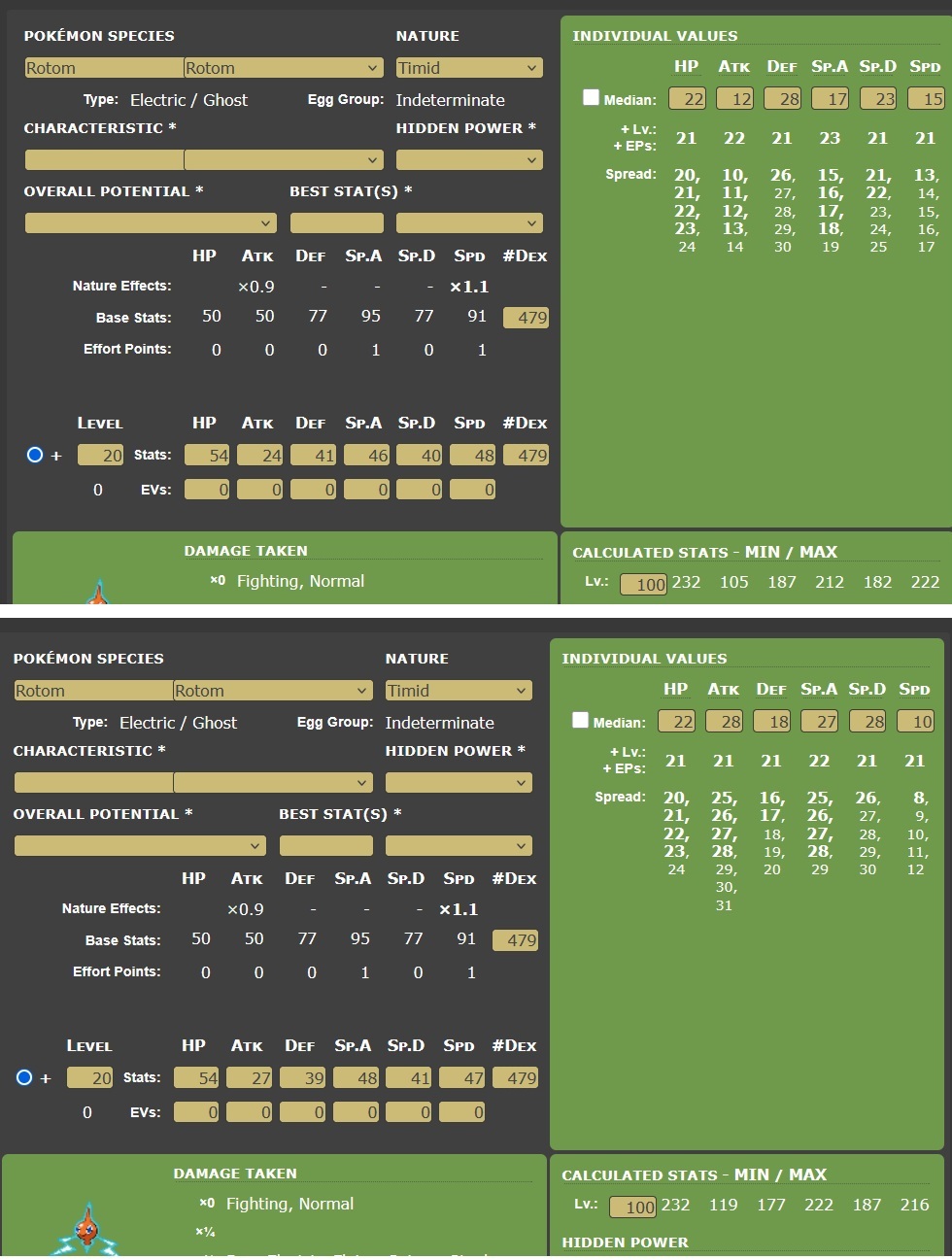Screen dimensions: 952x1259
Task: Open the Hidden Power dropdown in lower calculator
Action: 459,783
